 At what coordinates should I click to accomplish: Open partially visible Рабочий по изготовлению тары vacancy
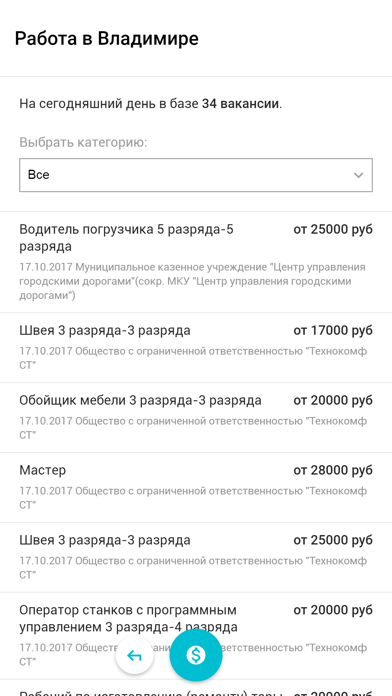pos(196,689)
